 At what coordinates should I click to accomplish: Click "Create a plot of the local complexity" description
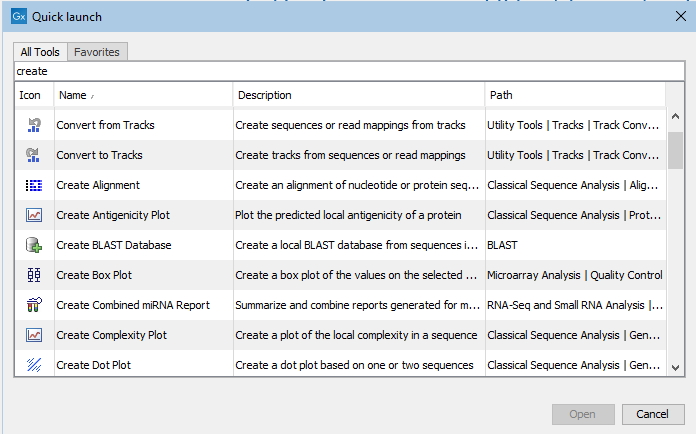(x=356, y=335)
